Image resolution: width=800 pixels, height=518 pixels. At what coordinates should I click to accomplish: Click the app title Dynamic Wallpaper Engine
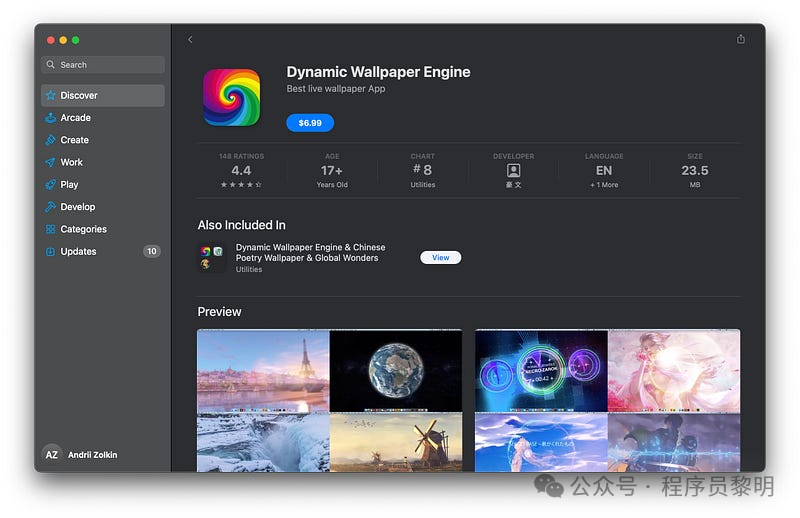378,72
